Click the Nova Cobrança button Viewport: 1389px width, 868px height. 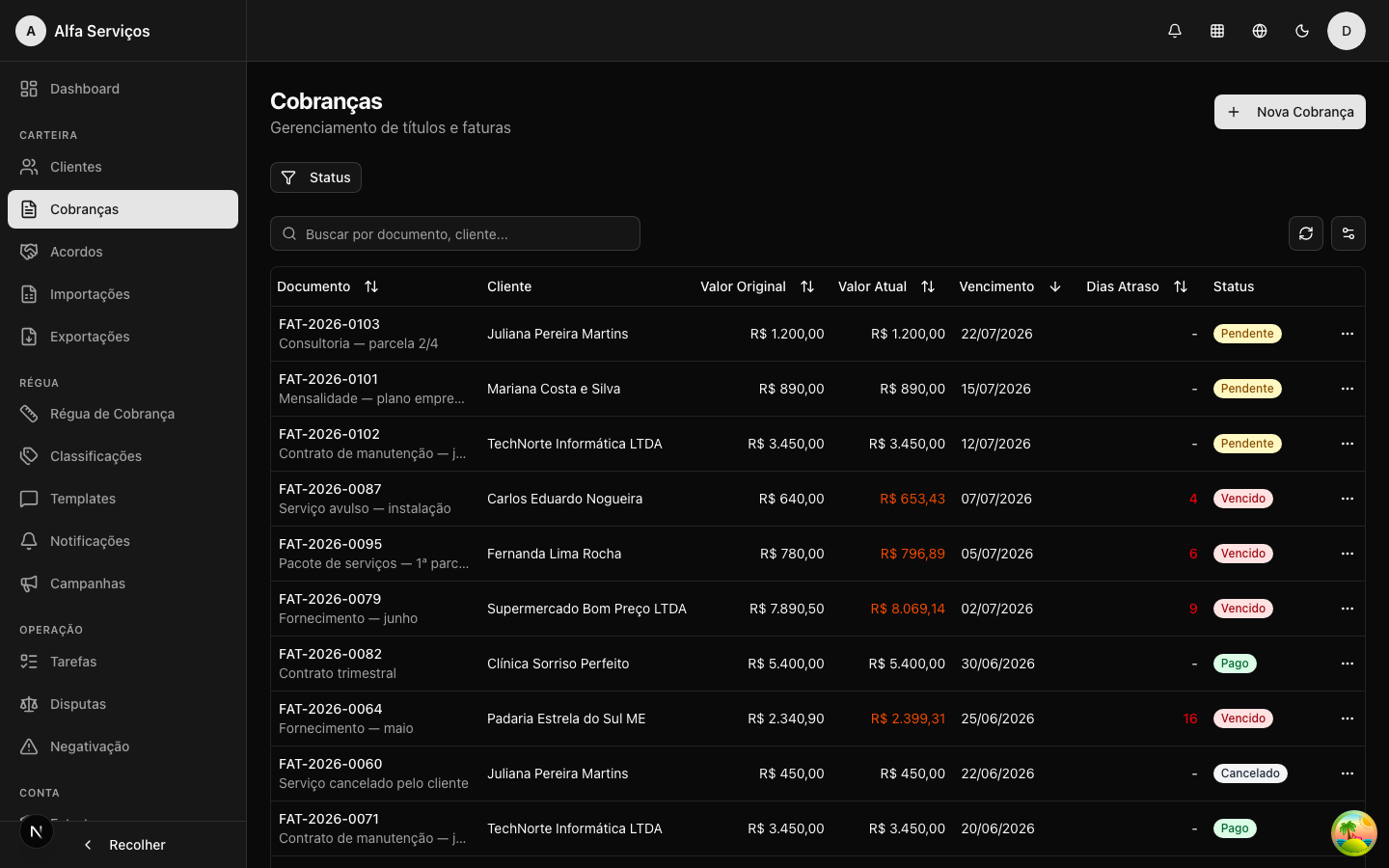point(1290,112)
